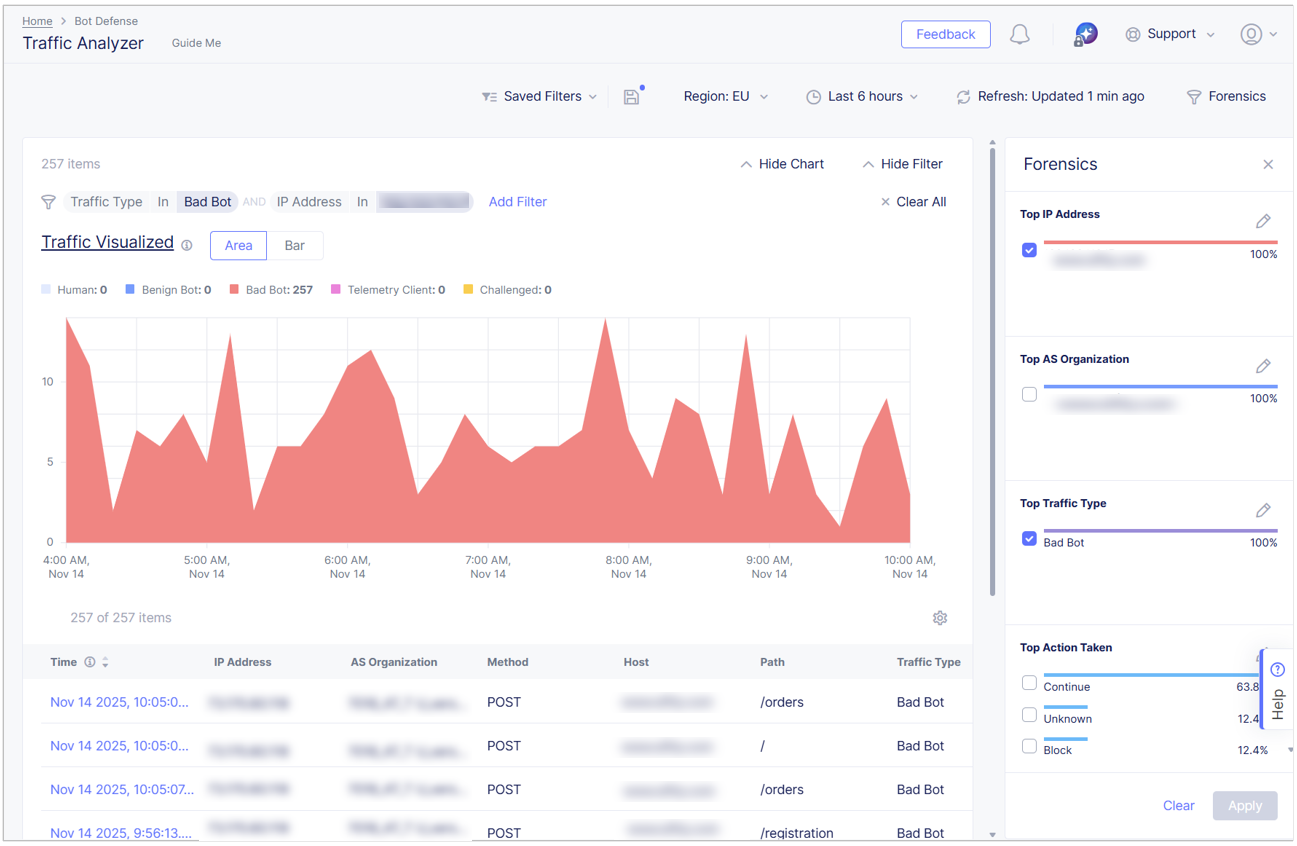1297x846 pixels.
Task: Open the Saved Filters dropdown
Action: click(540, 97)
